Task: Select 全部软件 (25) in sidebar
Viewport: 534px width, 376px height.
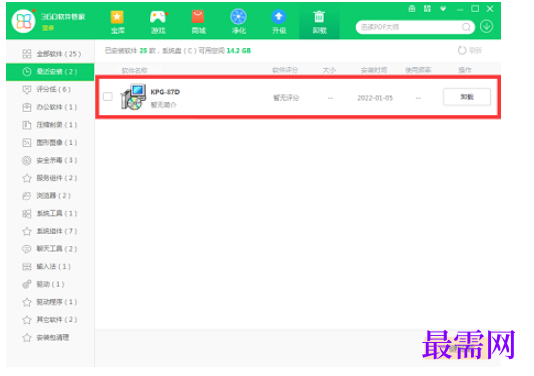Action: point(50,54)
